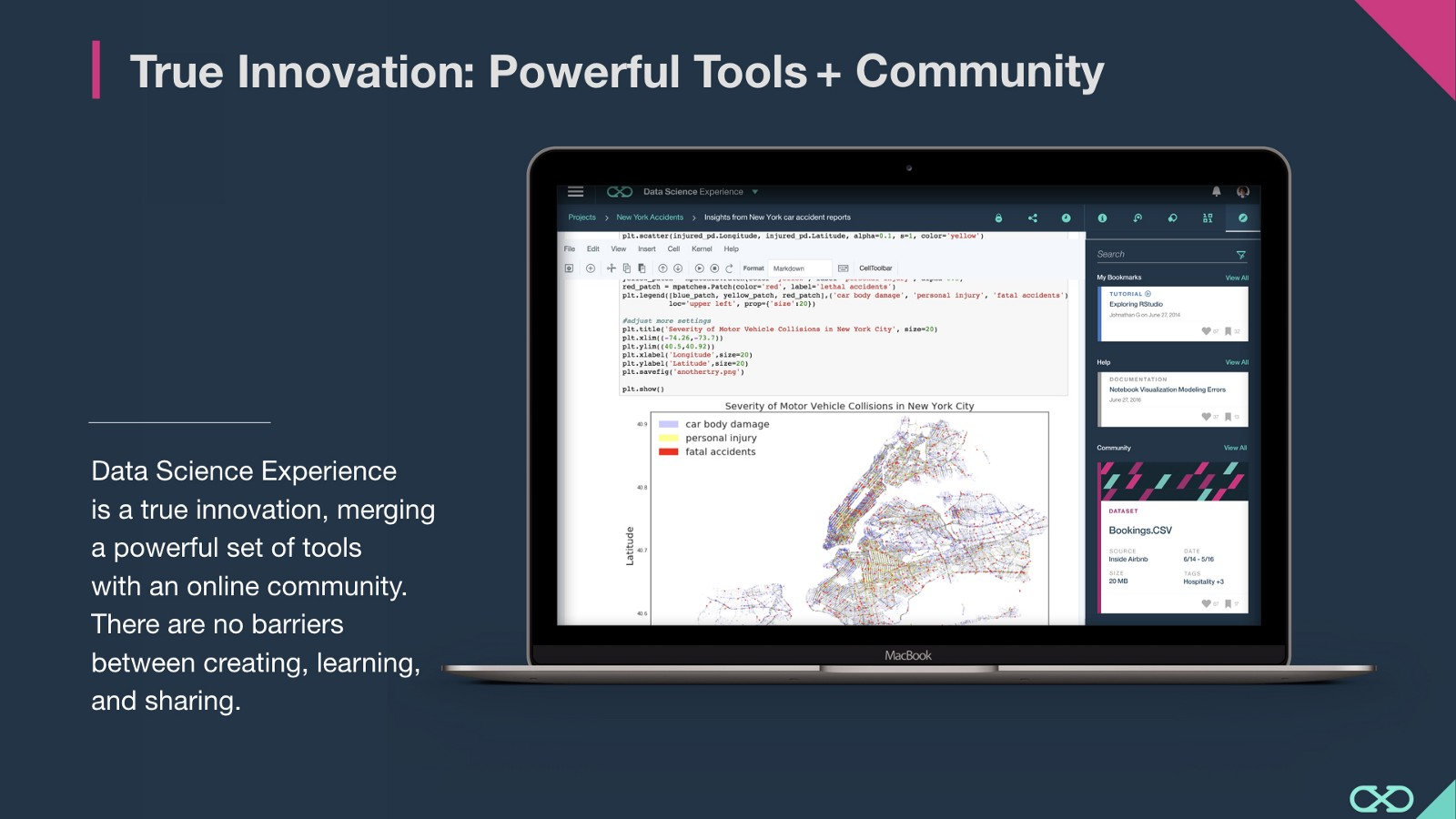Open the Markdown cell format dropdown
The image size is (1456, 819).
point(800,268)
